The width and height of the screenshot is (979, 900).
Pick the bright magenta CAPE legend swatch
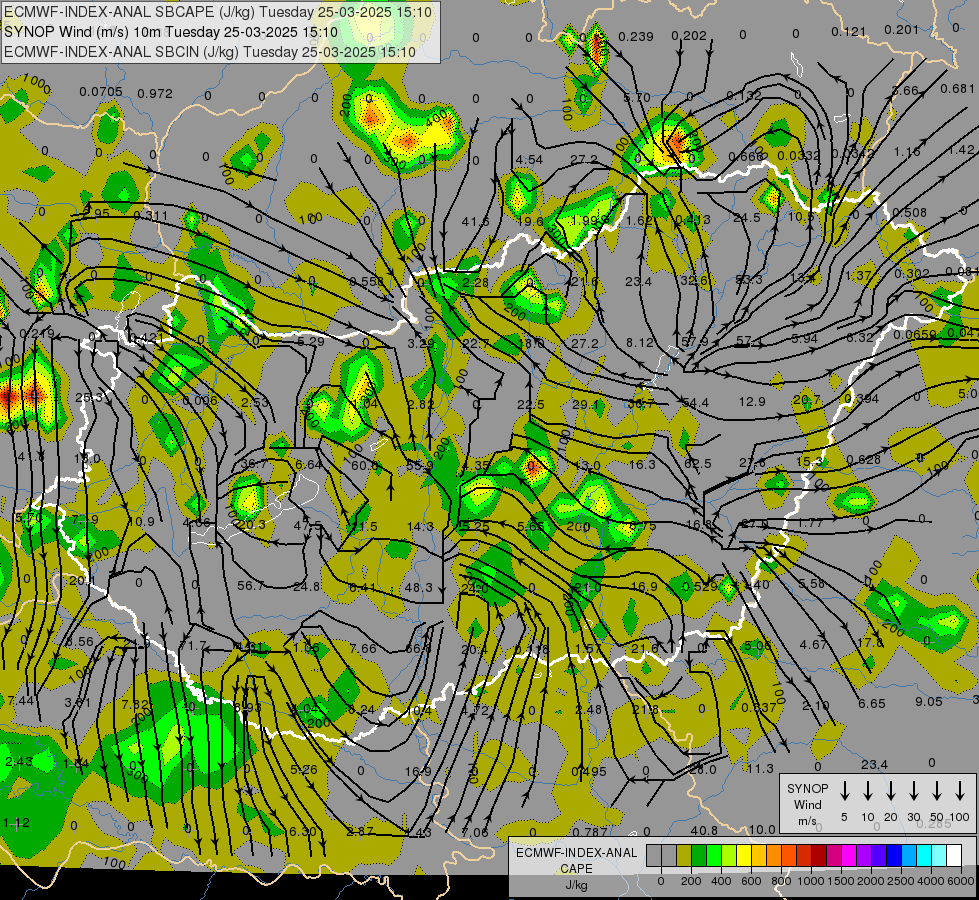click(x=849, y=855)
